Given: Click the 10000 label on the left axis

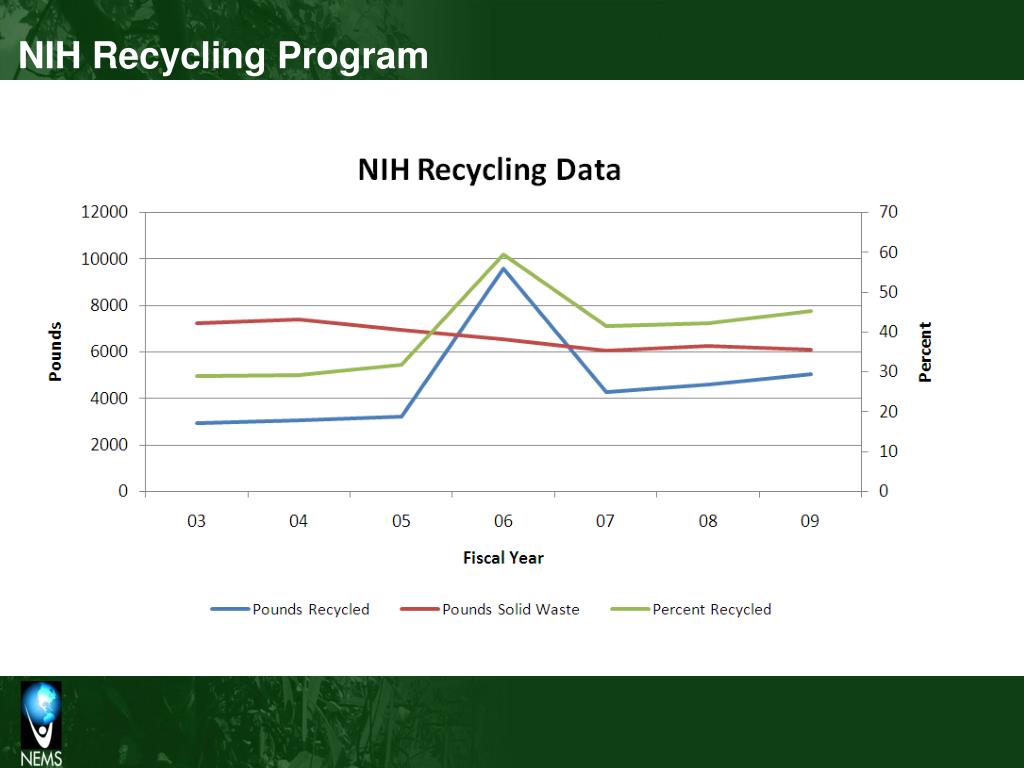Looking at the screenshot, I should [104, 259].
